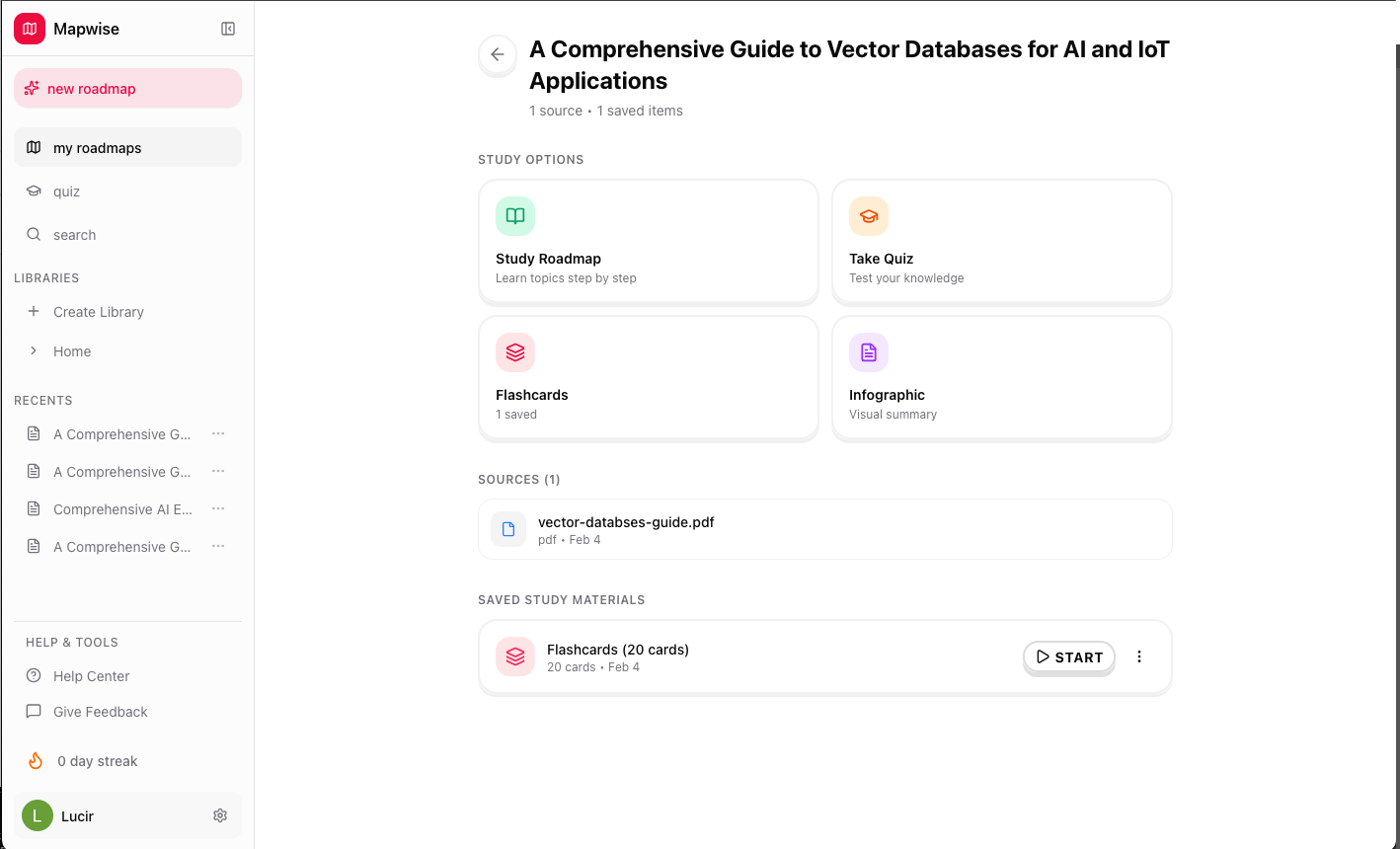Open ellipsis menu for Comprehensive AI recent
Viewport: 1400px width, 849px height.
pos(218,508)
